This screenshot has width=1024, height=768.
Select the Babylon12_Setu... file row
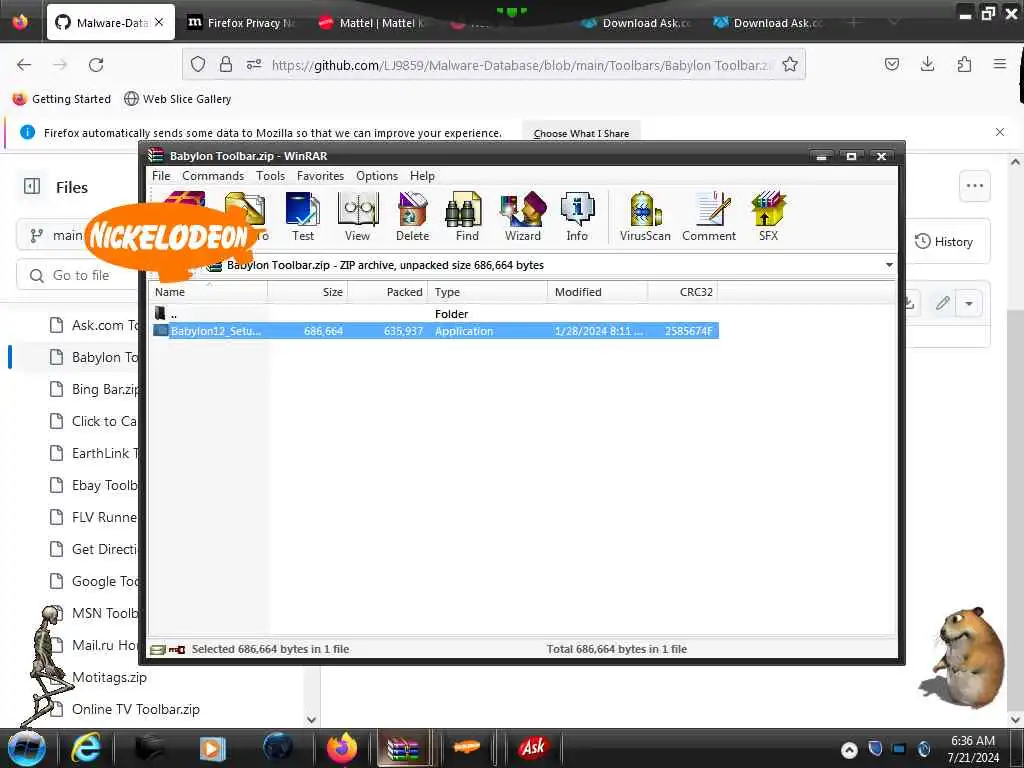[435, 331]
